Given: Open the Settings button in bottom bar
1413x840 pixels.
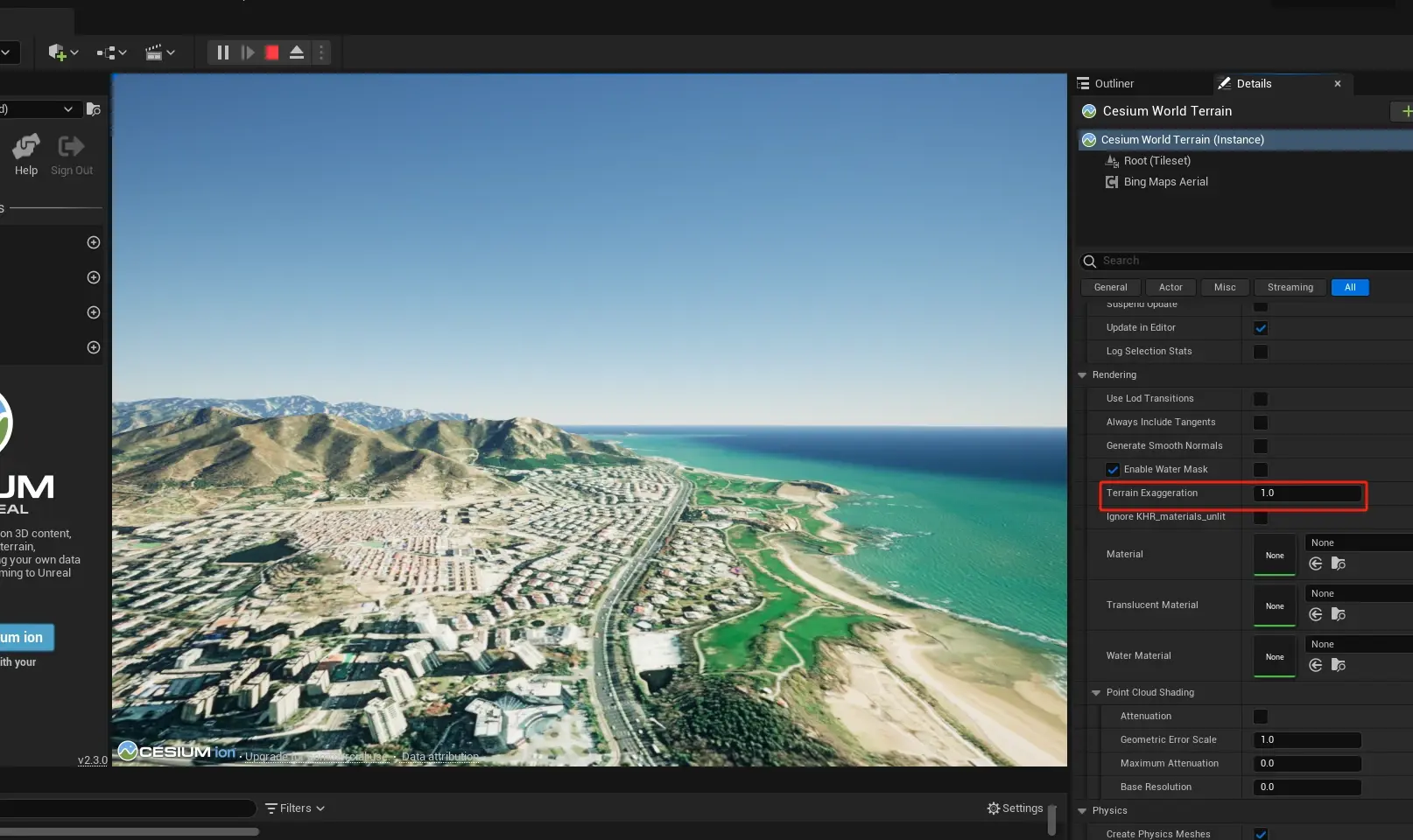Looking at the screenshot, I should [1015, 808].
